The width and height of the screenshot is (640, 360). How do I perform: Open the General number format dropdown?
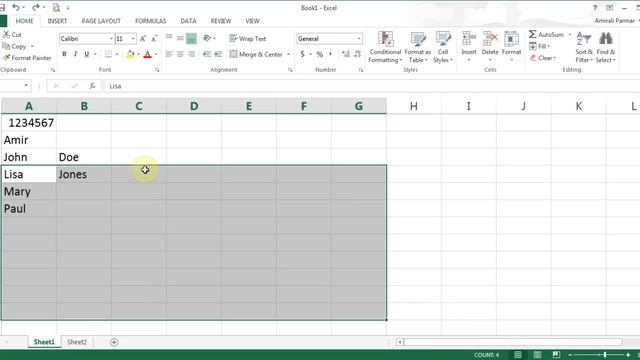[x=359, y=39]
